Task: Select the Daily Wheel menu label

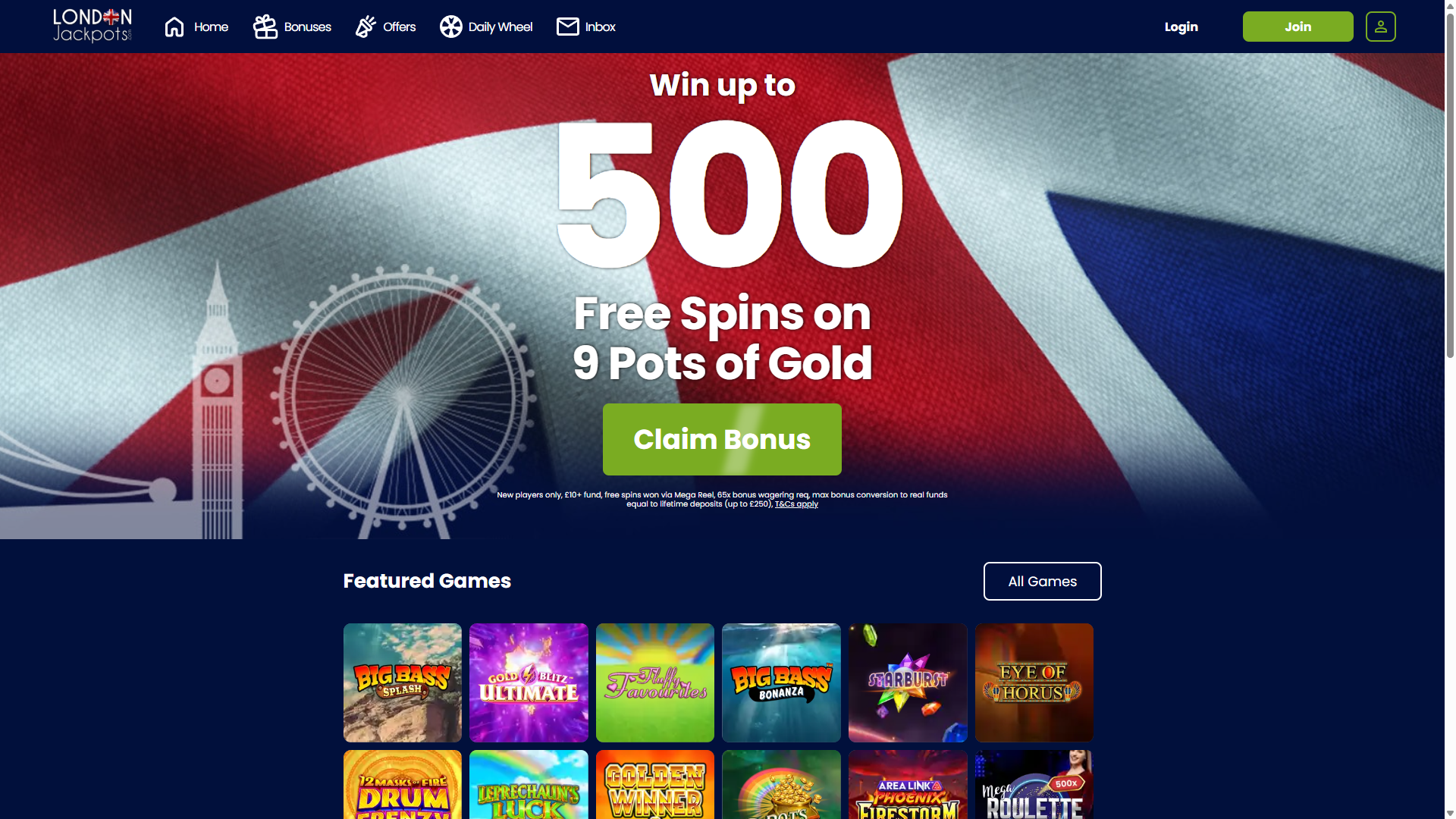Action: (500, 27)
